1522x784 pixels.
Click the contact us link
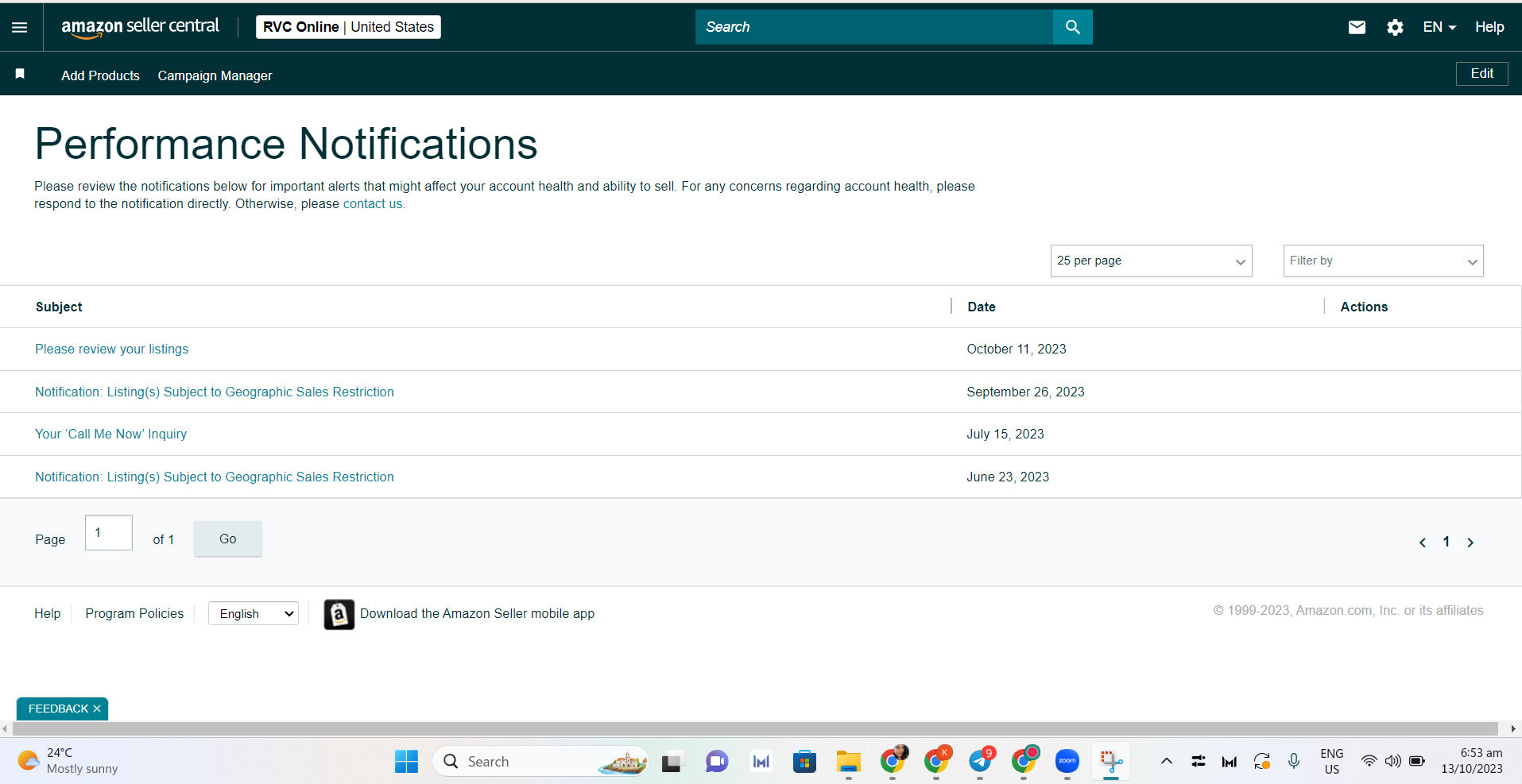tap(372, 203)
